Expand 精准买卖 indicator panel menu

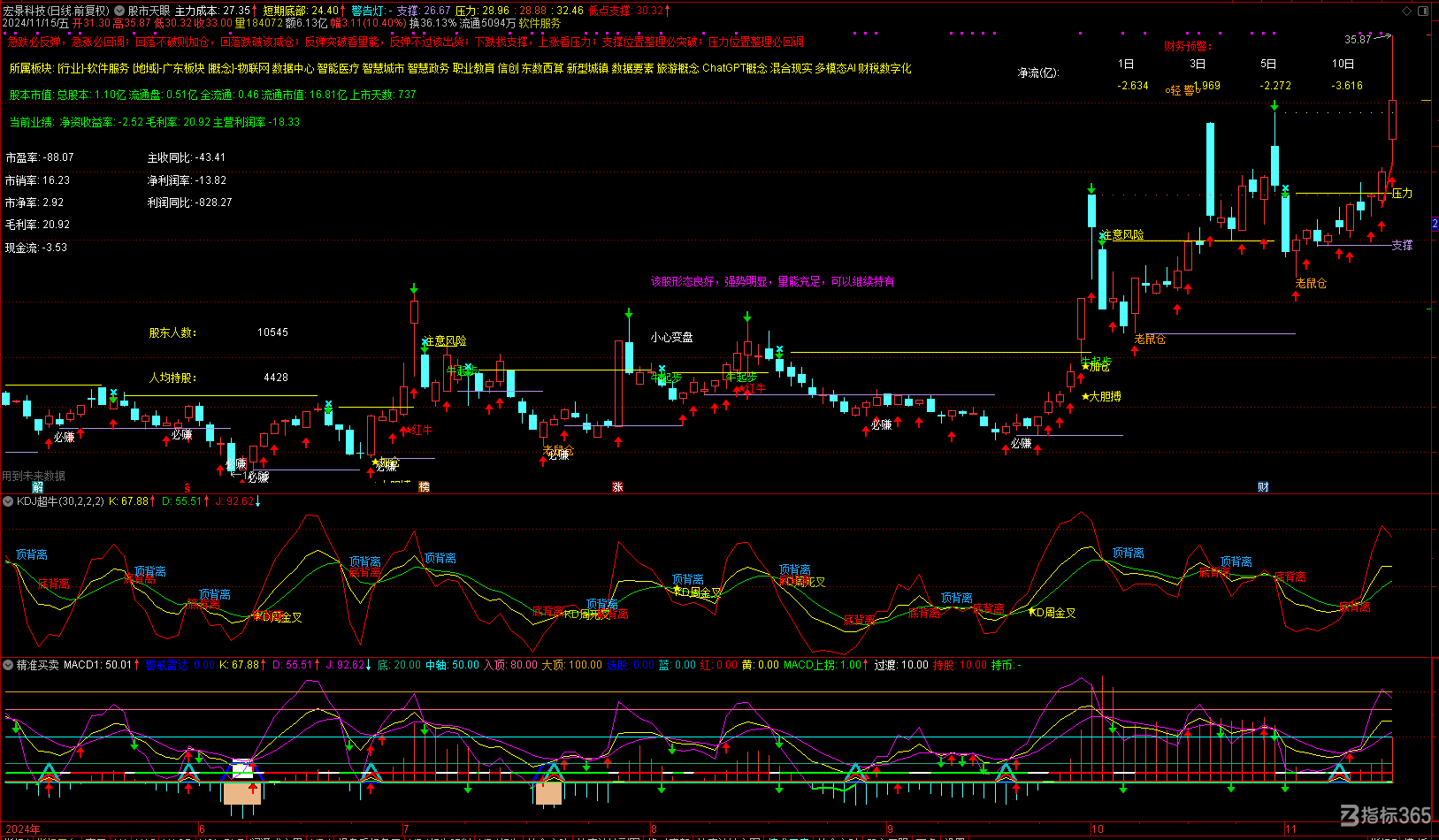tap(8, 665)
